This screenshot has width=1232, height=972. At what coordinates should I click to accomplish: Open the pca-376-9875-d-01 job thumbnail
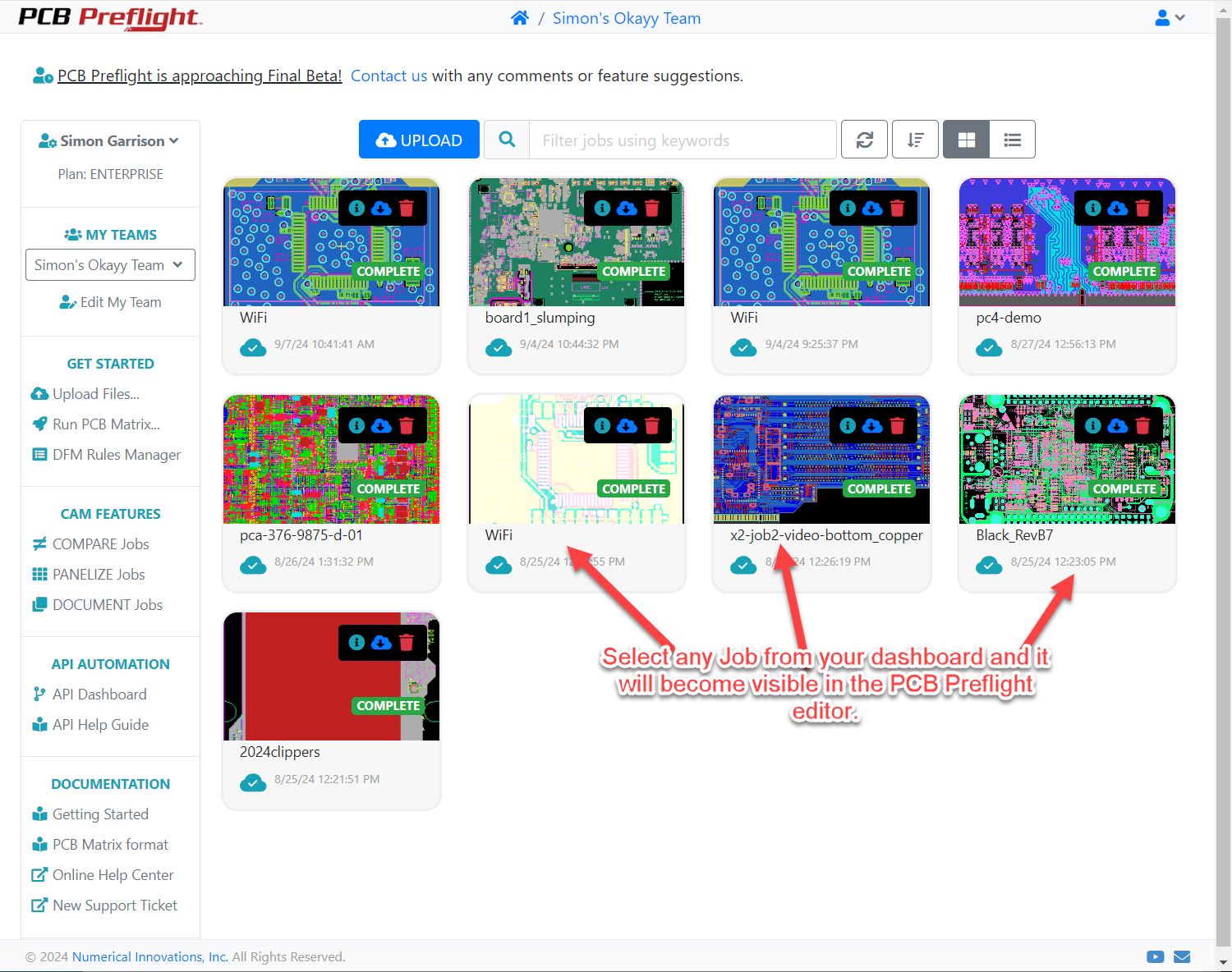click(332, 460)
